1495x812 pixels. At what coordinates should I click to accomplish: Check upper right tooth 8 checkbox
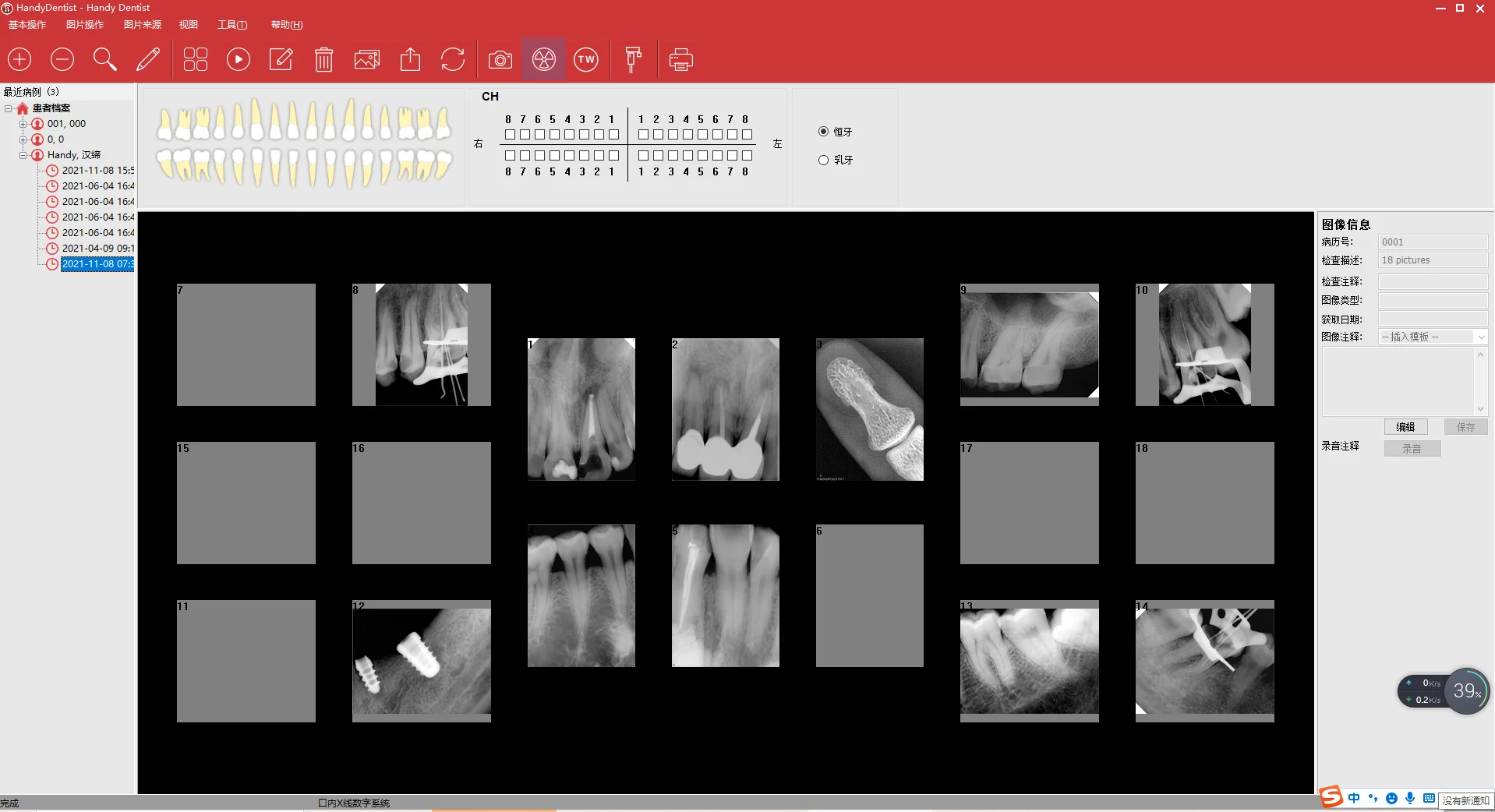coord(510,134)
